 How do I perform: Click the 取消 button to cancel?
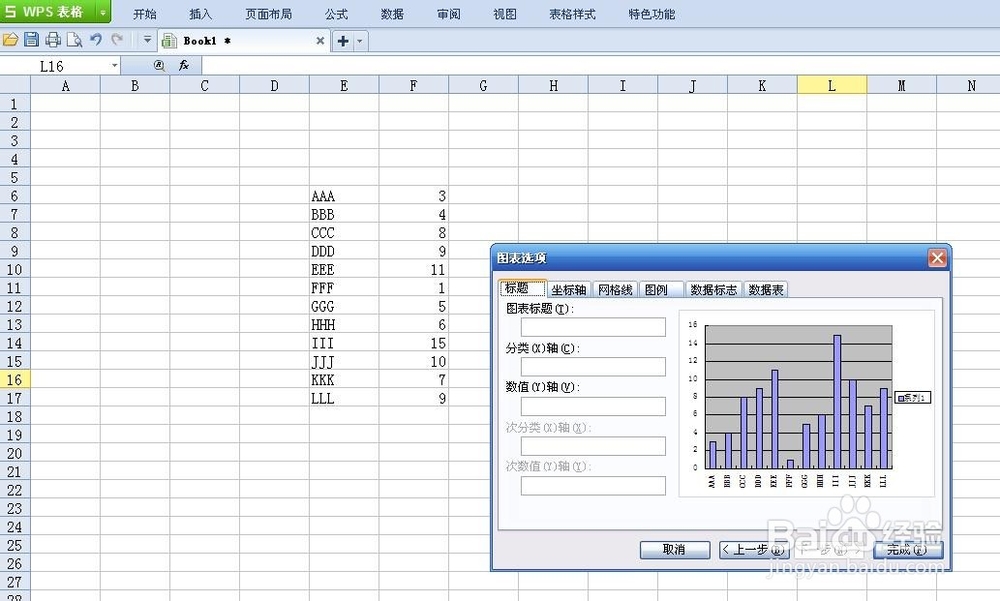(x=674, y=549)
